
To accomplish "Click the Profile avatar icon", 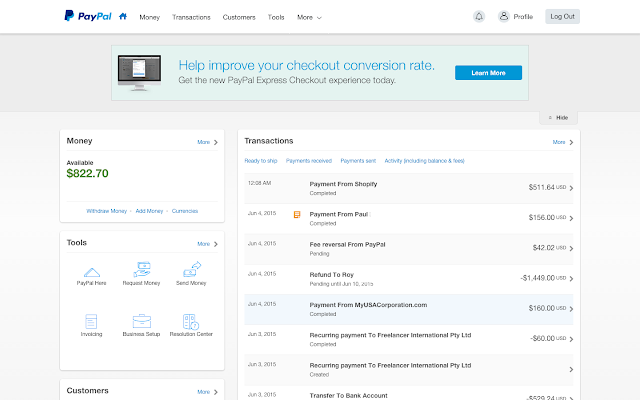I will [504, 16].
